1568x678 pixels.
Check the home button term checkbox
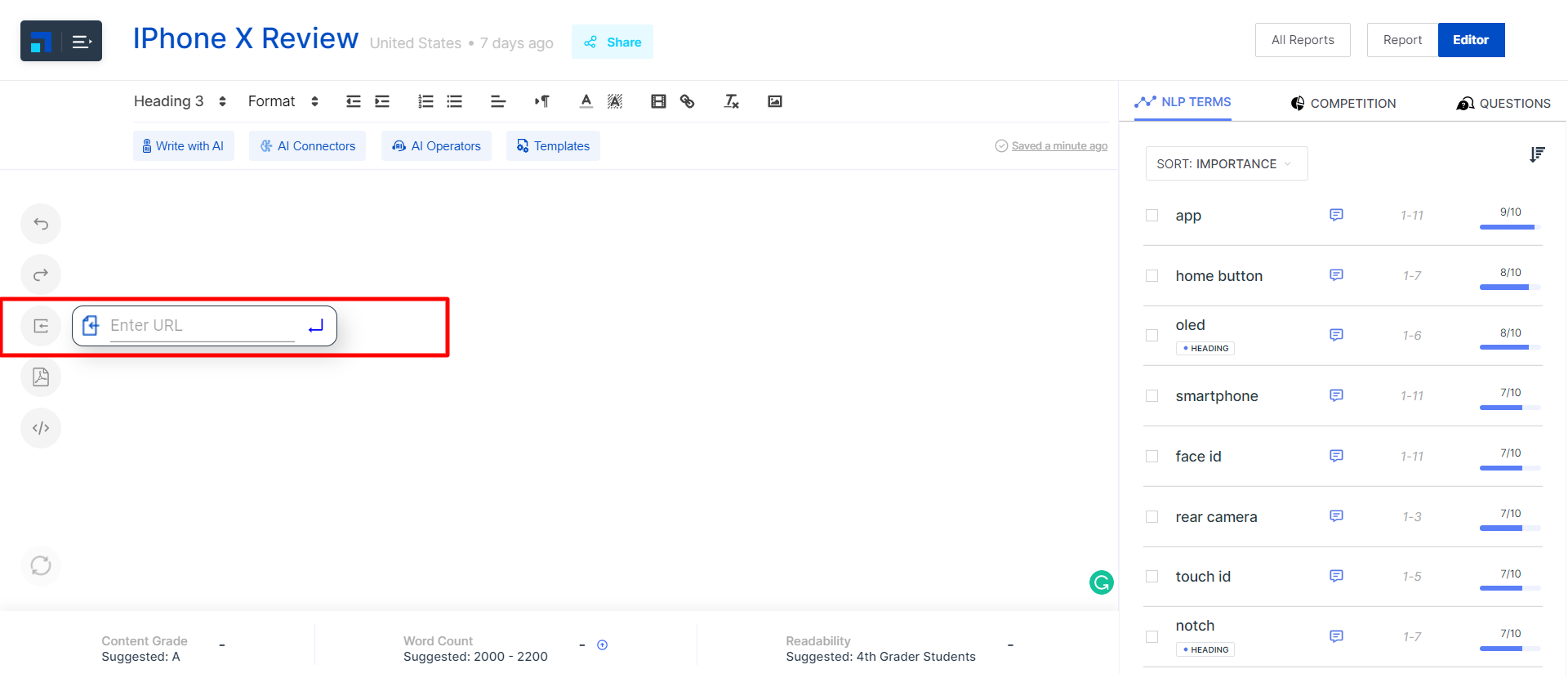(x=1151, y=276)
